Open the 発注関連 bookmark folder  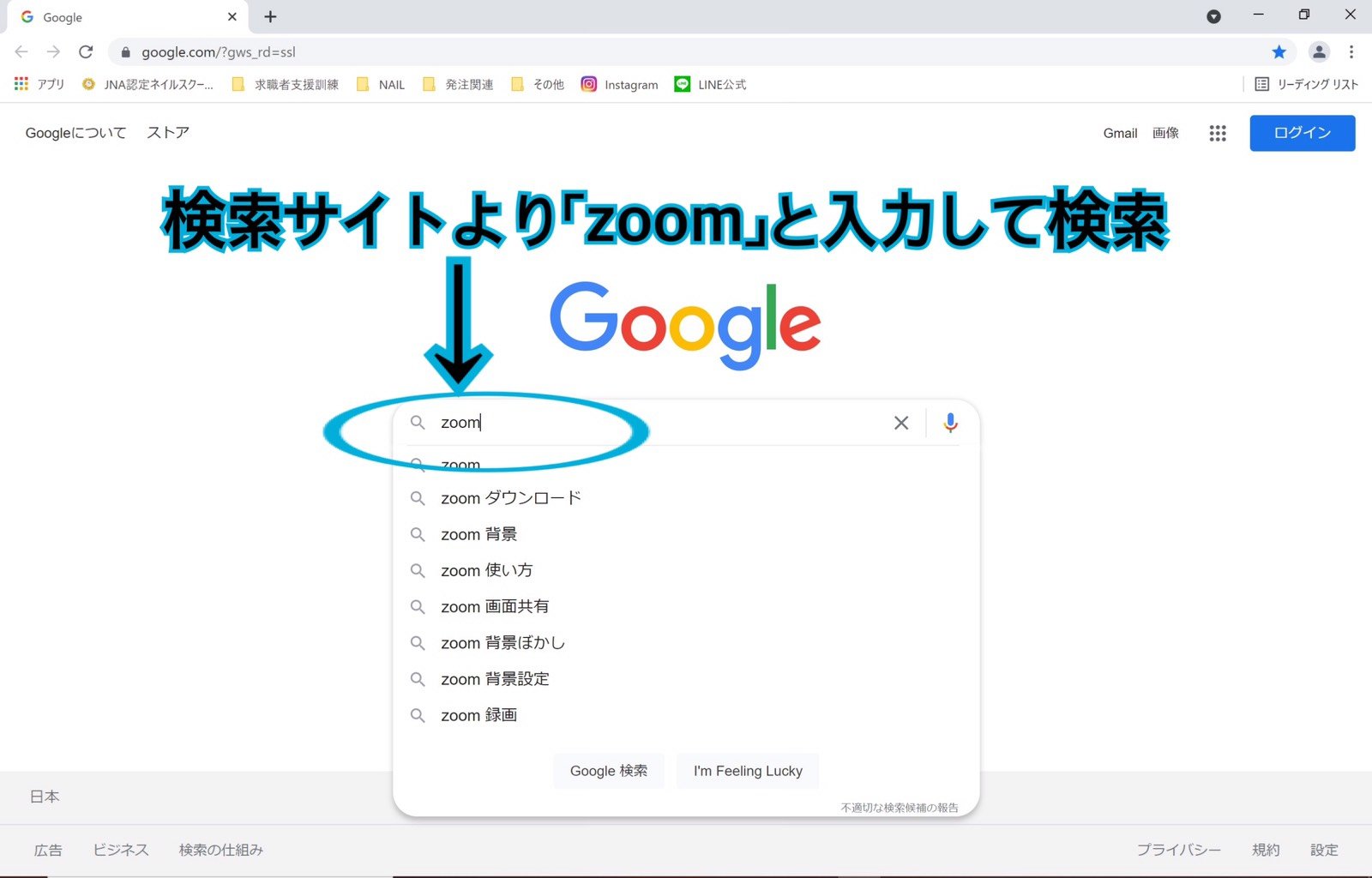point(458,84)
